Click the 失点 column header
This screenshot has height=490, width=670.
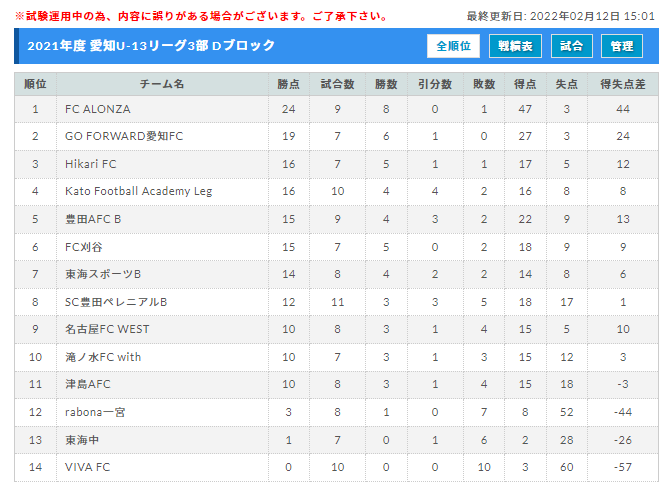click(x=567, y=84)
